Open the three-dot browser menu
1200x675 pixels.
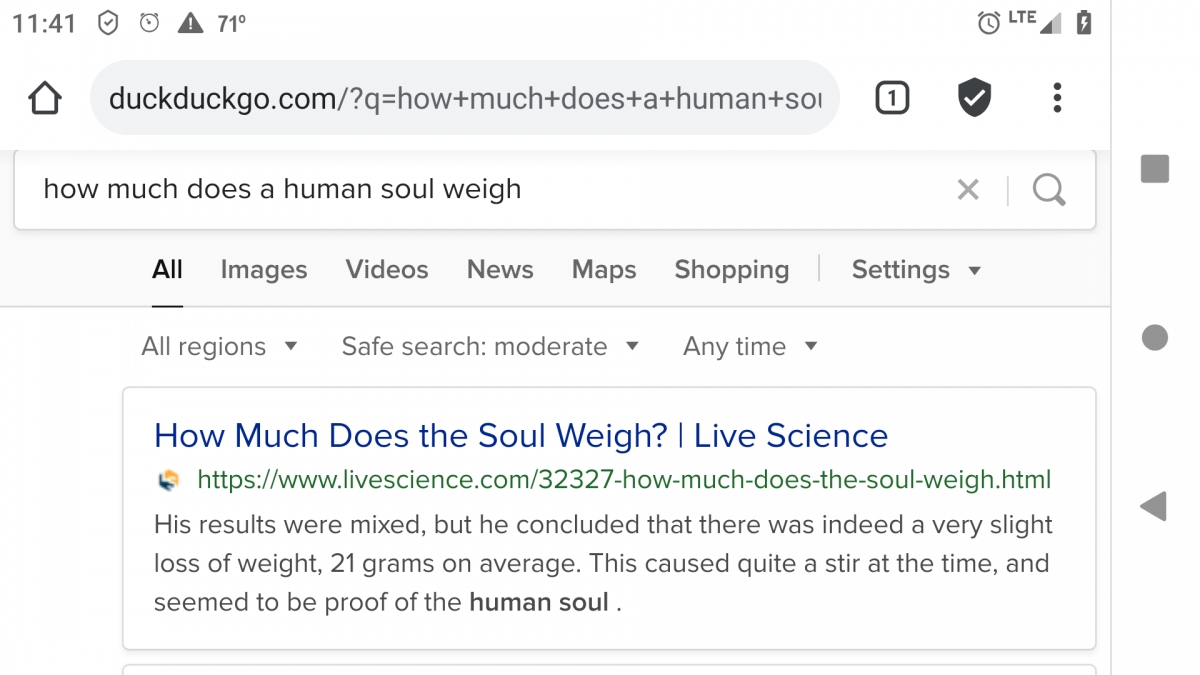(x=1057, y=98)
